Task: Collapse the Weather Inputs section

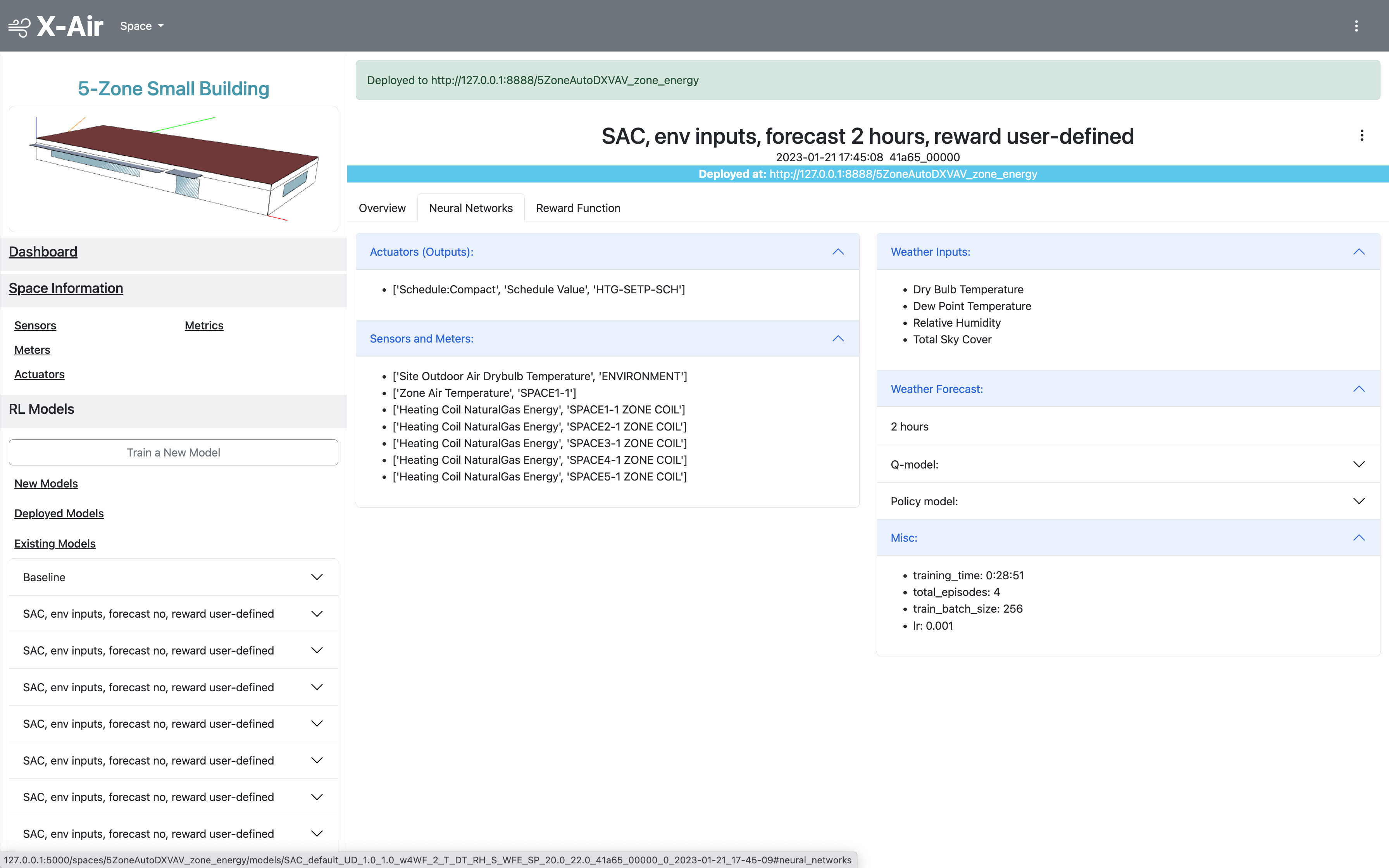Action: tap(1128, 251)
